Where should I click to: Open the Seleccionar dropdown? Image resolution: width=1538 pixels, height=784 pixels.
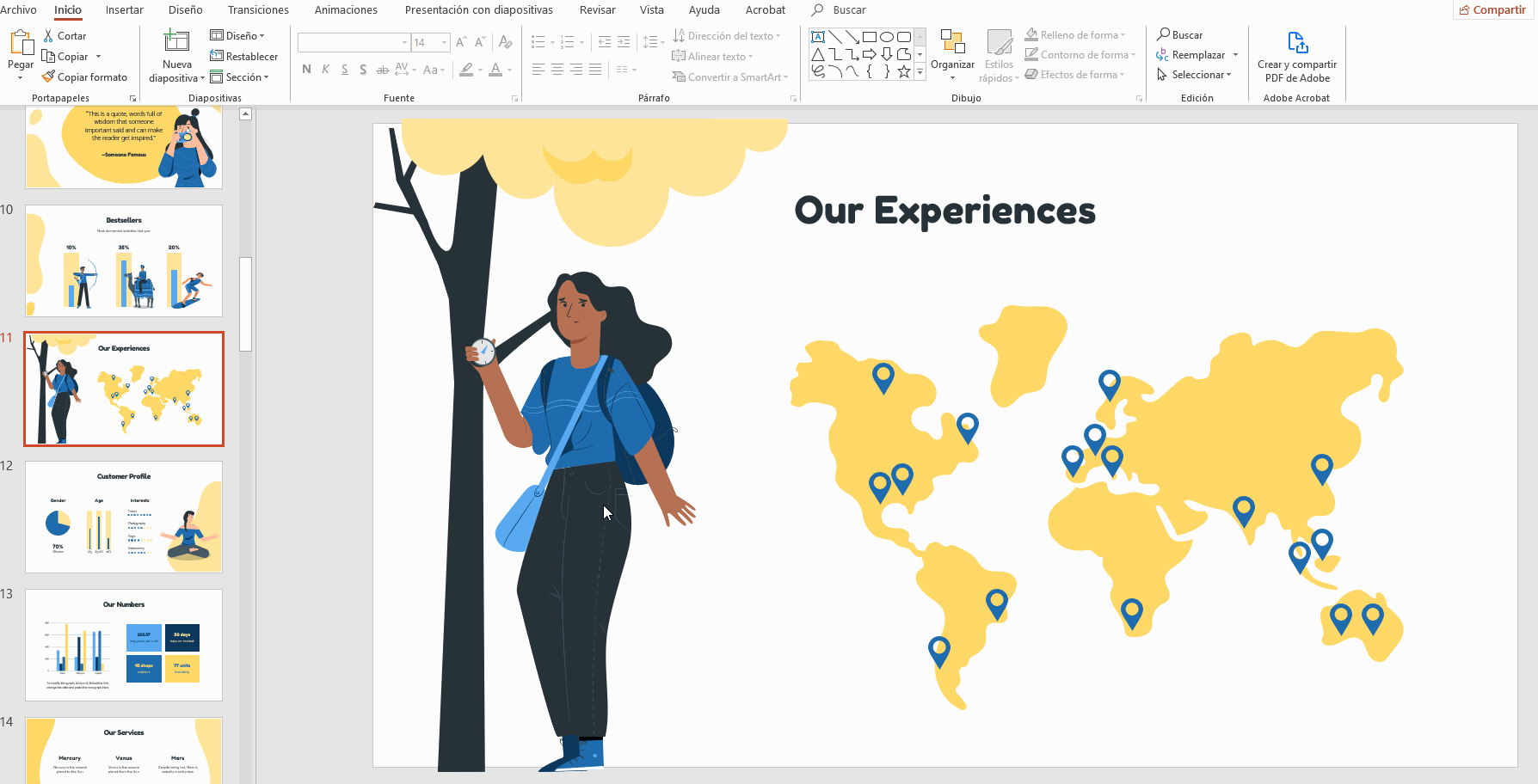click(1194, 75)
